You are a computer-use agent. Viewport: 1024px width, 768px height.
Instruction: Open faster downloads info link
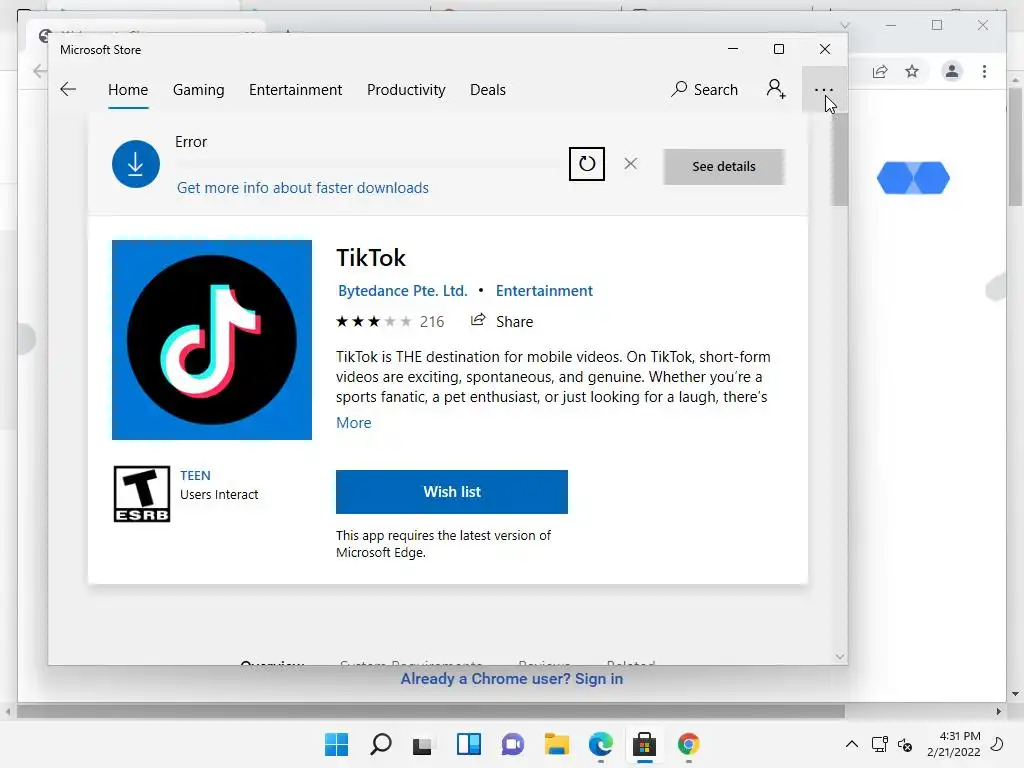coord(302,188)
